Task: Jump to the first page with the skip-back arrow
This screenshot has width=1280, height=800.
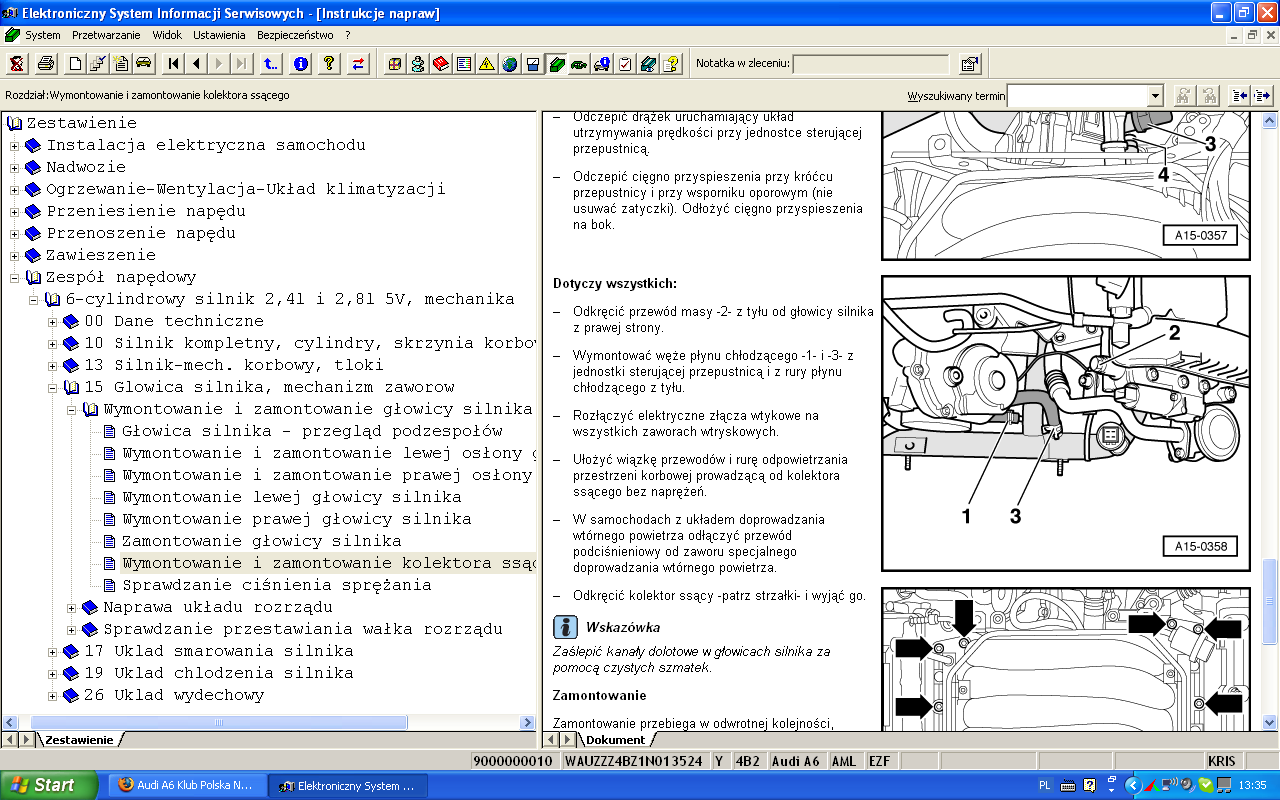Action: [173, 64]
